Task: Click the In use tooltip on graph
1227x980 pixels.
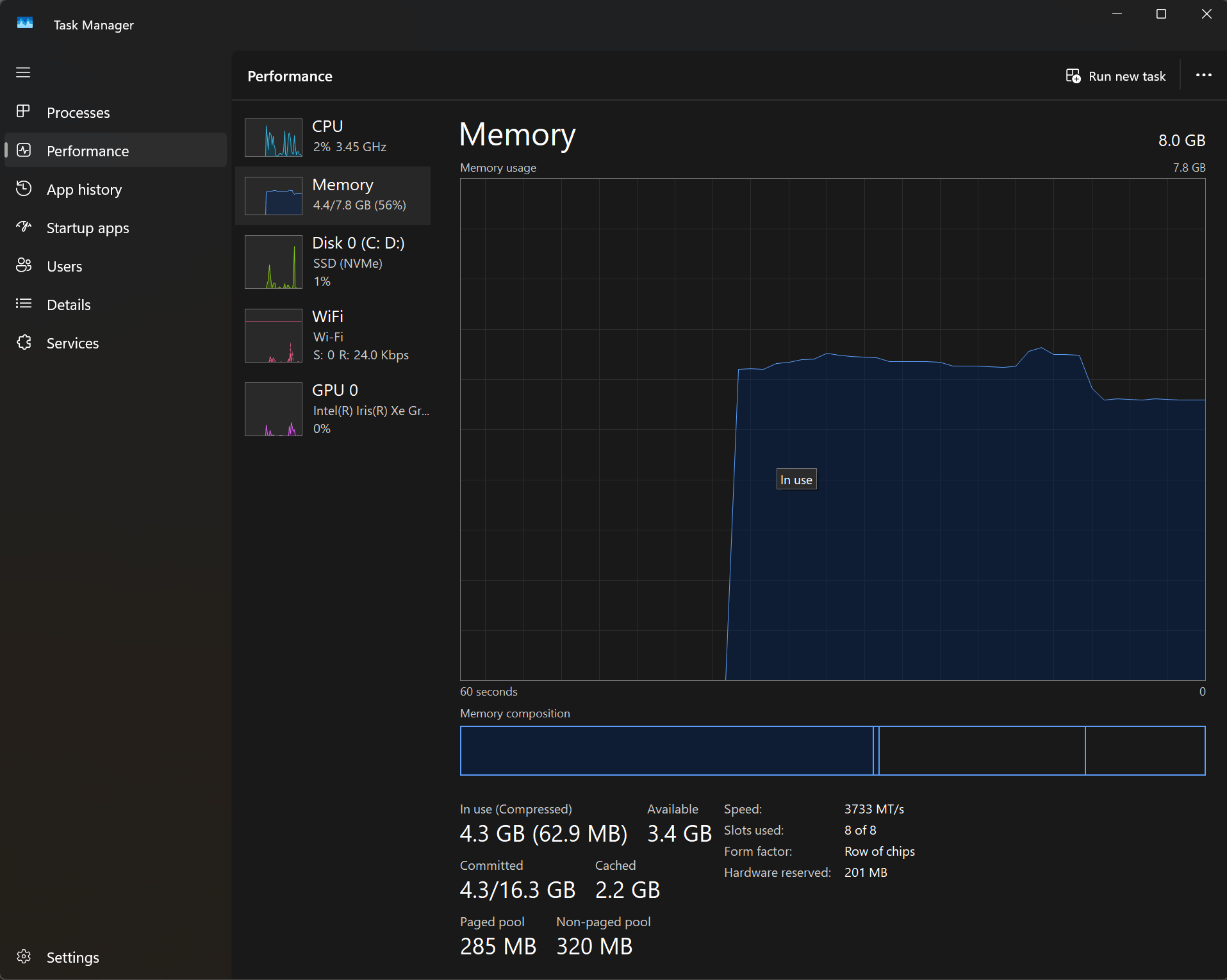Action: pos(796,480)
